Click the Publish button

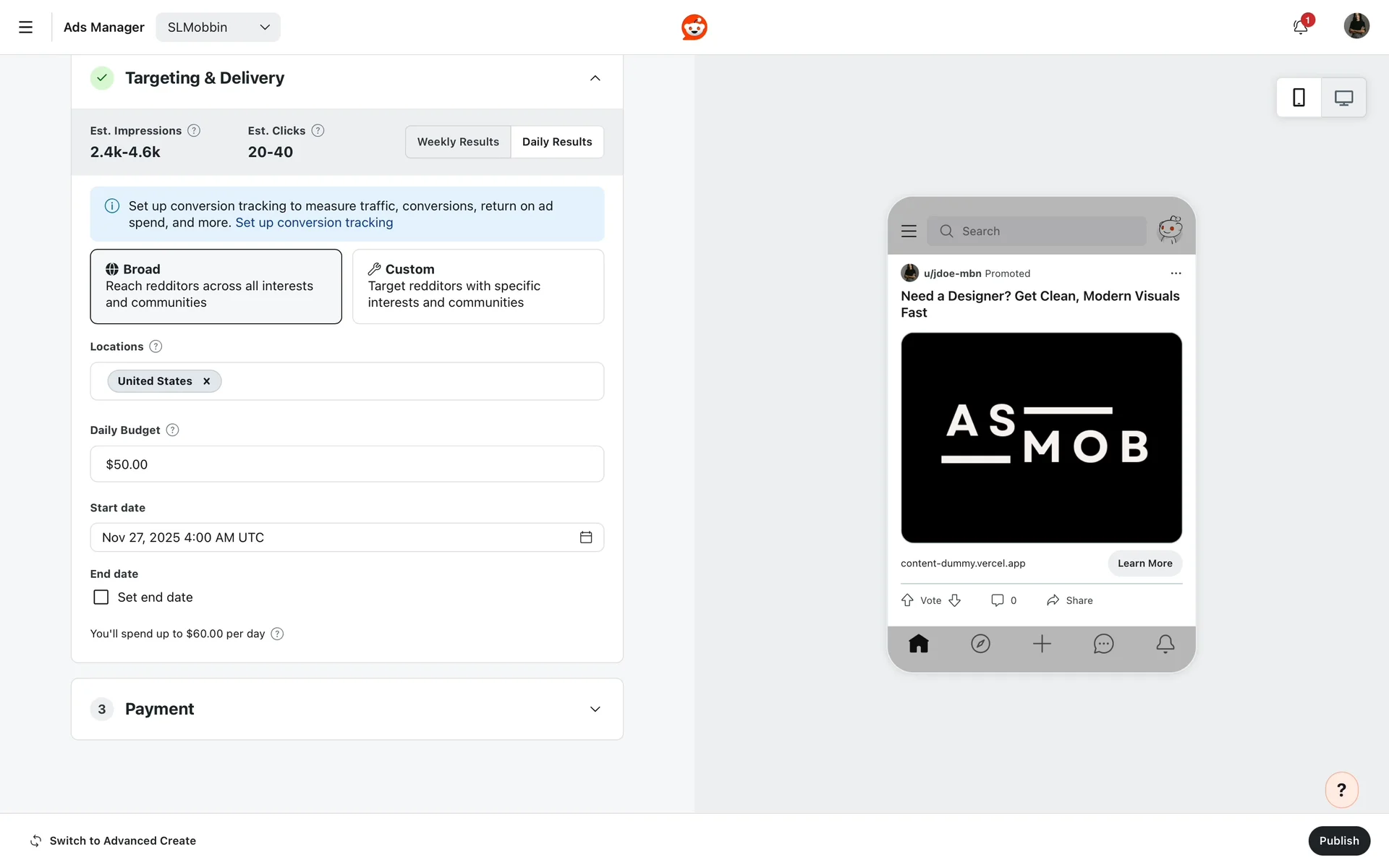click(1338, 841)
